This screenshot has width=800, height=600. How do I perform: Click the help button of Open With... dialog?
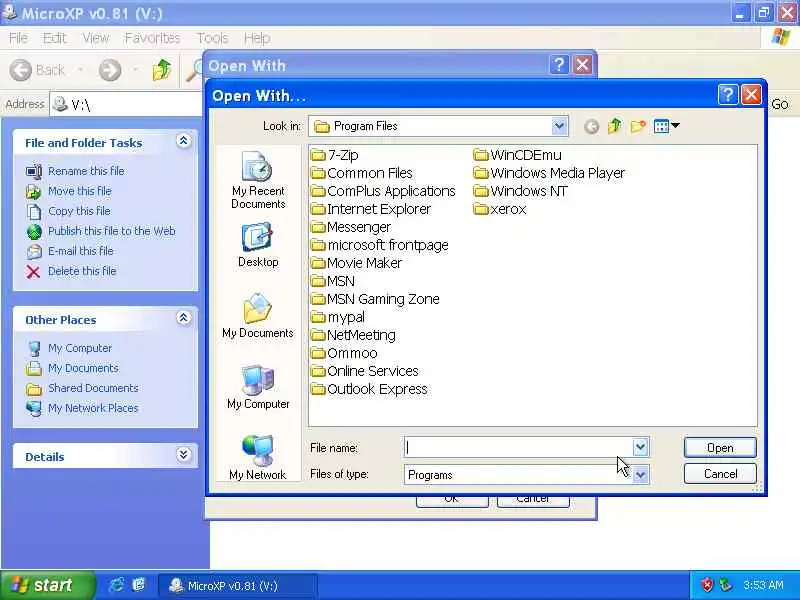[x=728, y=95]
